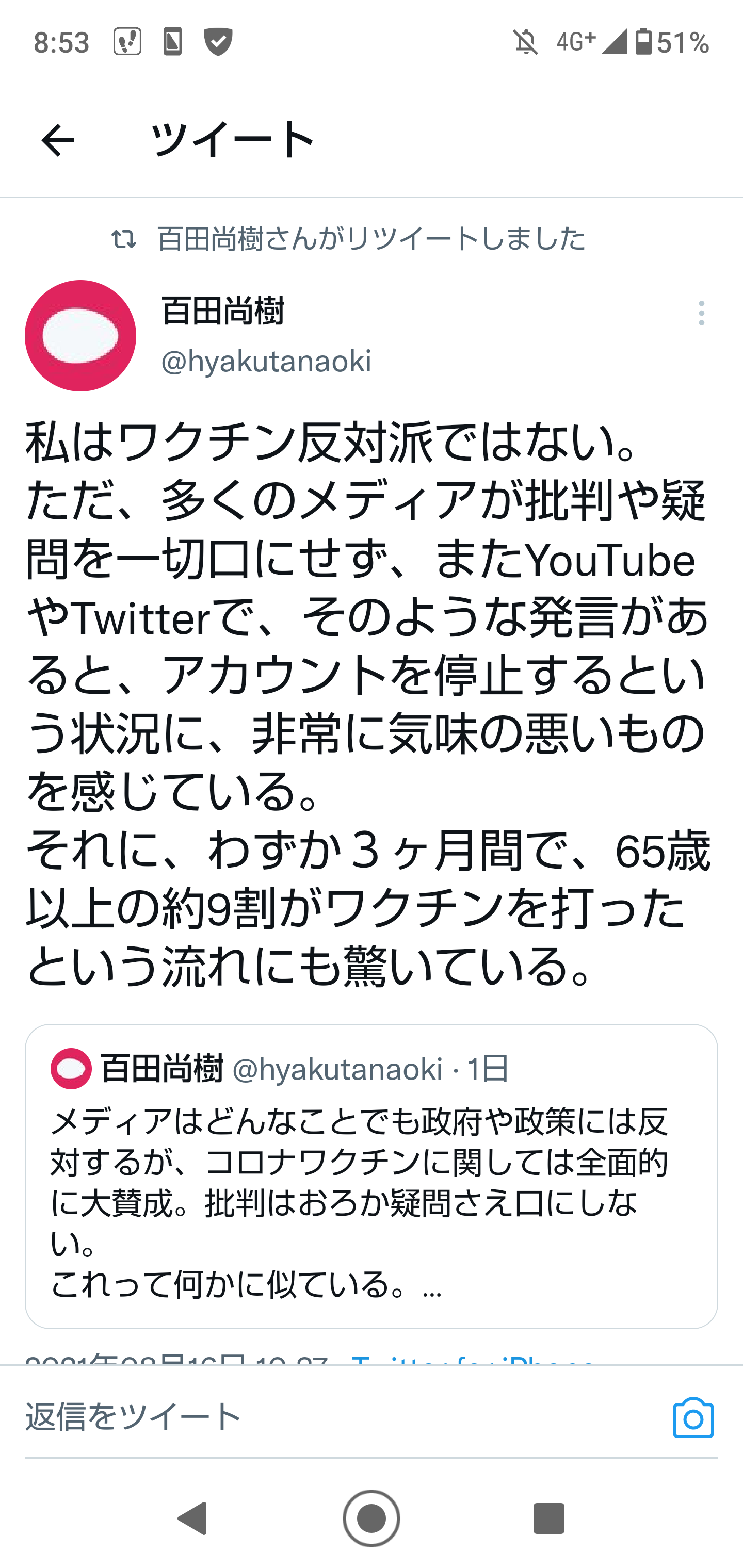This screenshot has height=1568, width=743.
Task: Tap the shield checkmark status icon
Action: tap(218, 43)
